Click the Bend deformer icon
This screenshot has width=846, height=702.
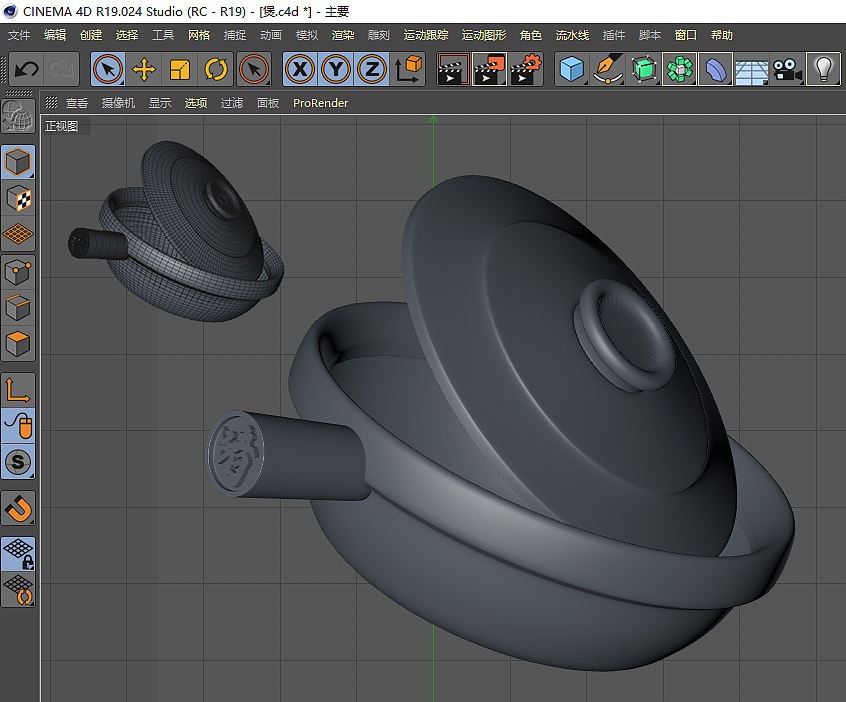(715, 69)
